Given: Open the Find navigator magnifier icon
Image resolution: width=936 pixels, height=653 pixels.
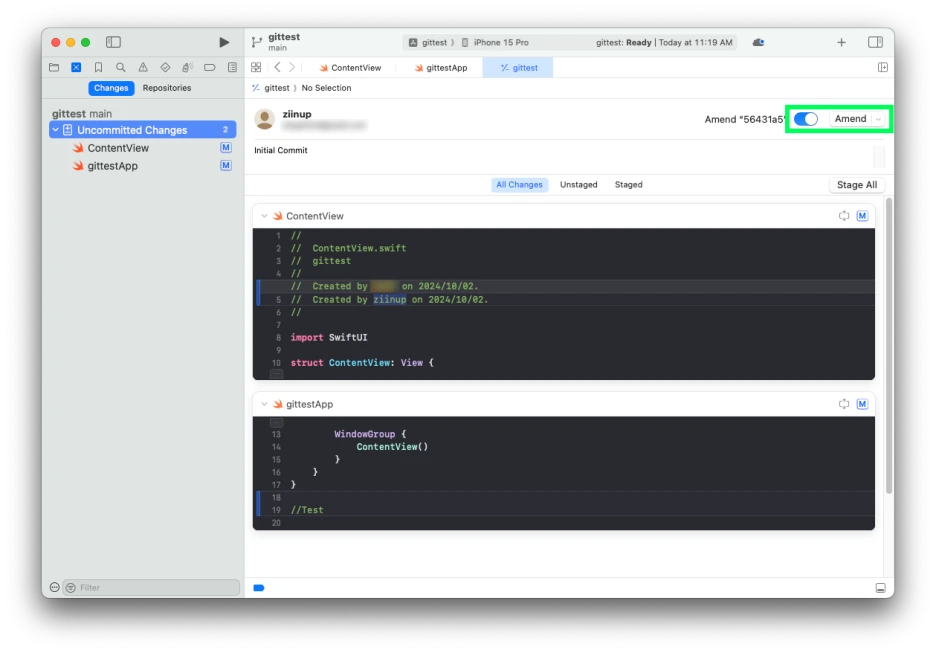Looking at the screenshot, I should pos(121,67).
